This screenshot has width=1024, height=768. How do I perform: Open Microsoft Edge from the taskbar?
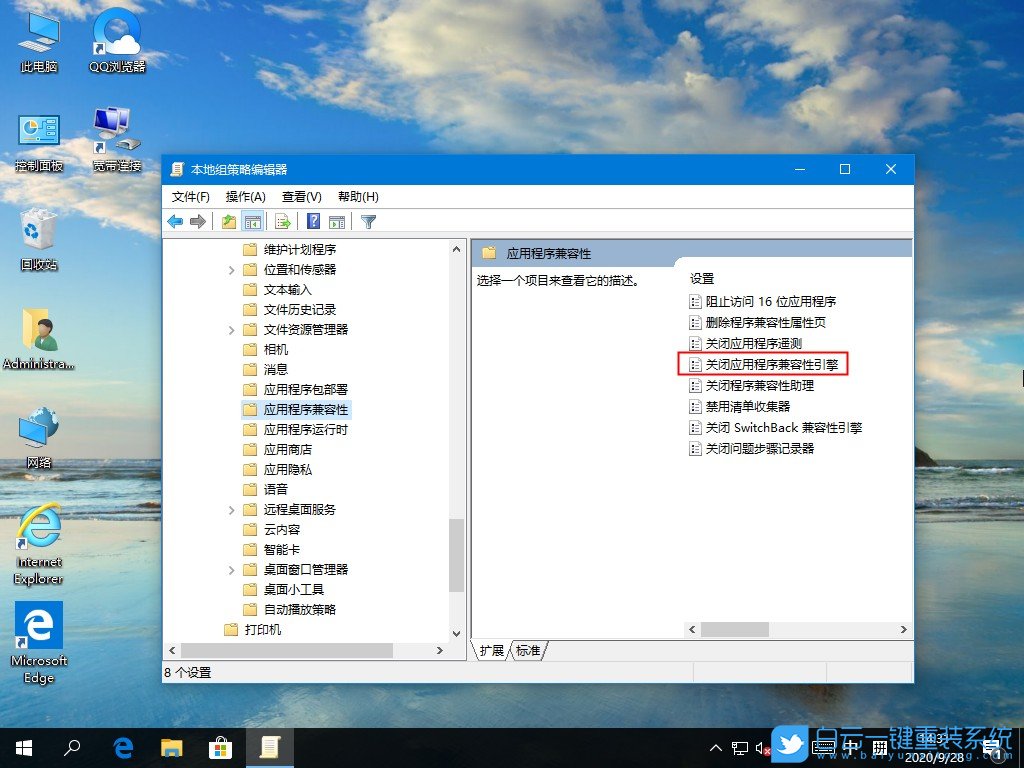(x=122, y=747)
